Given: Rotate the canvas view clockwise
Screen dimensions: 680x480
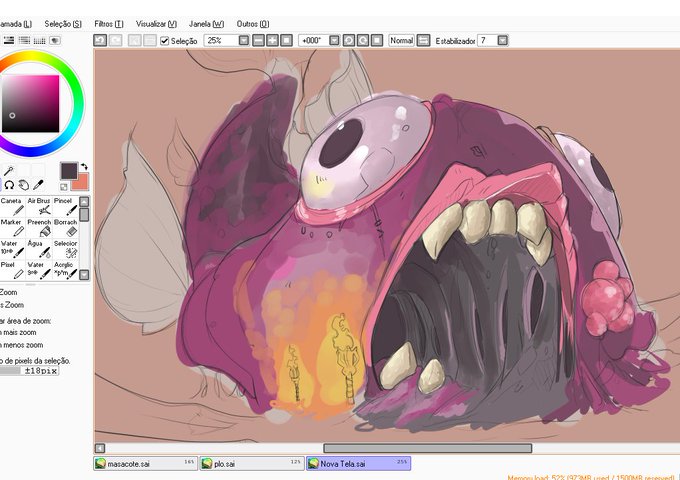Looking at the screenshot, I should (x=363, y=40).
